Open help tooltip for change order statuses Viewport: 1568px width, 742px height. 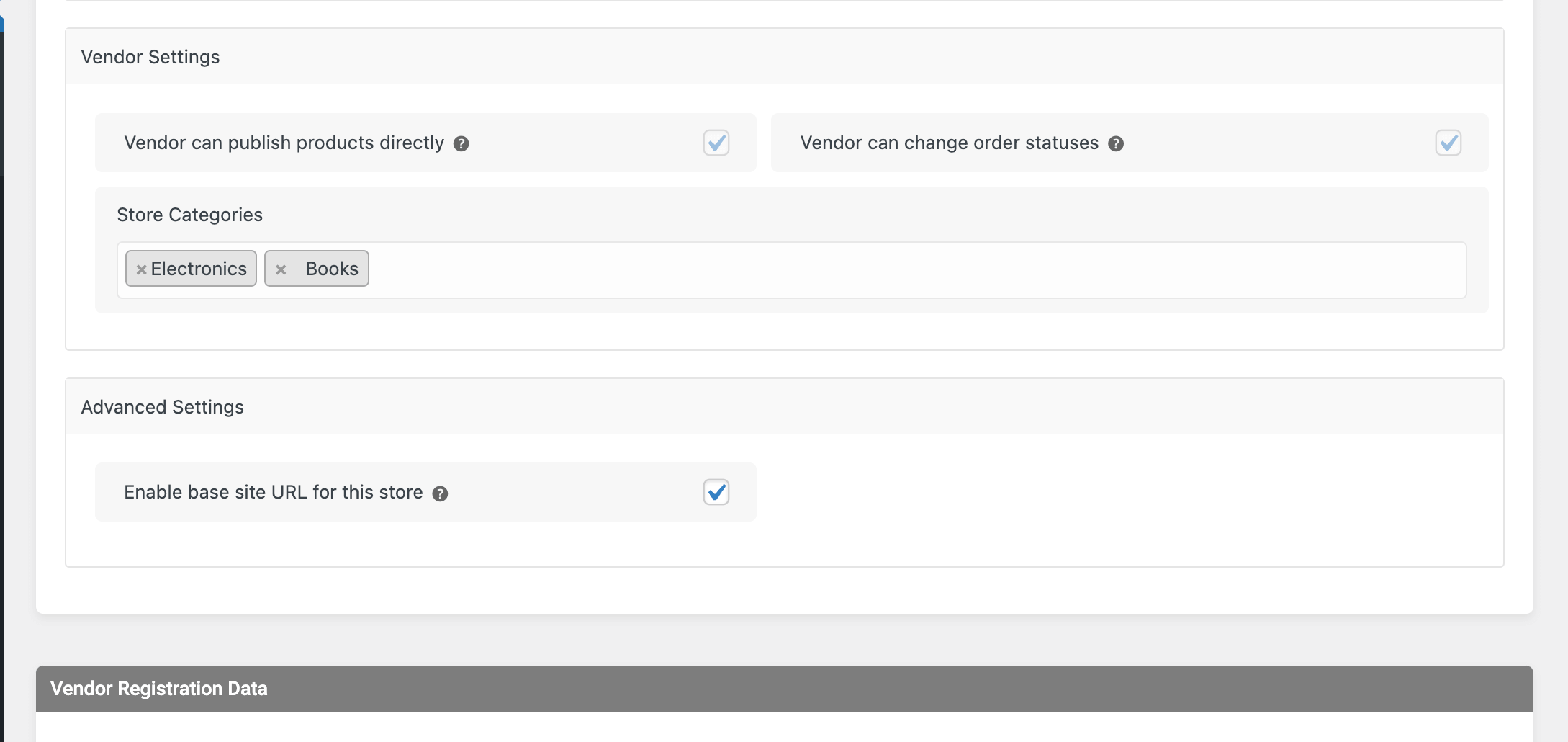pyautogui.click(x=1116, y=144)
